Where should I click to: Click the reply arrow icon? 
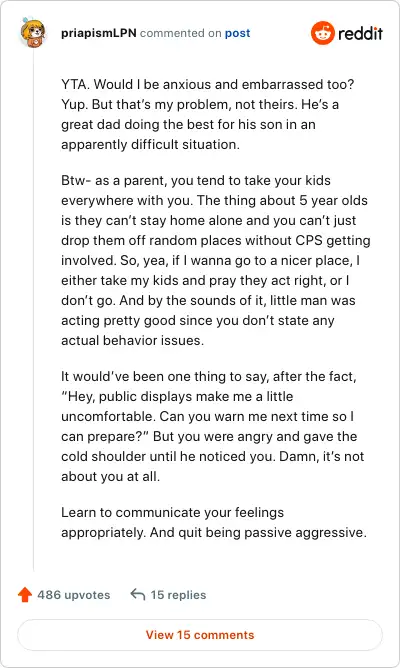click(138, 594)
